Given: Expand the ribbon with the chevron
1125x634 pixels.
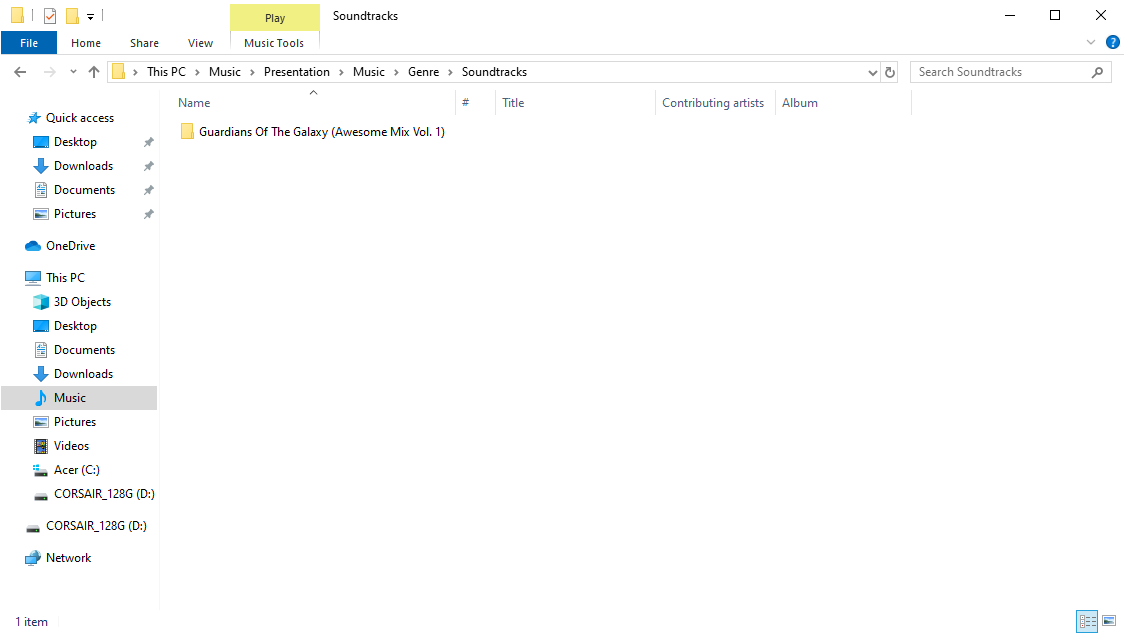Looking at the screenshot, I should (x=1091, y=42).
